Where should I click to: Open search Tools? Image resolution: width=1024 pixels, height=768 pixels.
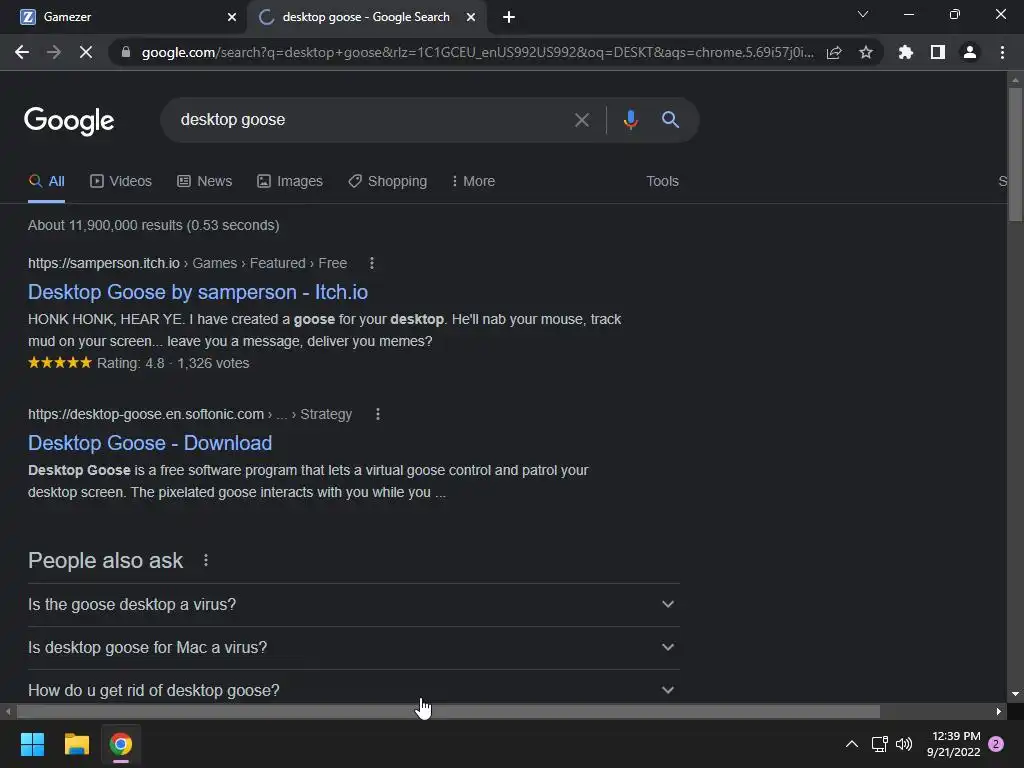[x=662, y=181]
